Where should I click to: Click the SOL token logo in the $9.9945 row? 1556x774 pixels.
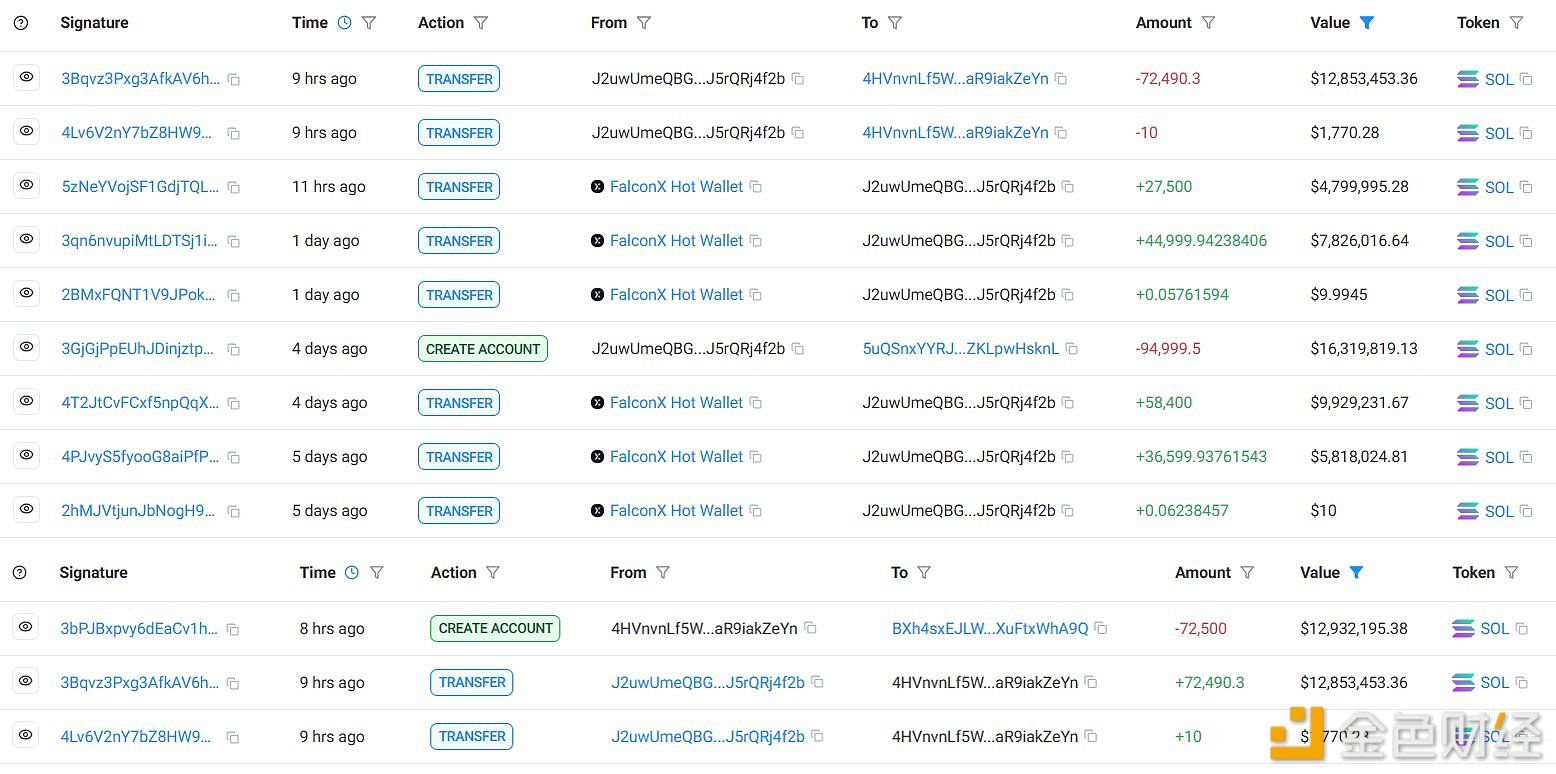(1468, 295)
